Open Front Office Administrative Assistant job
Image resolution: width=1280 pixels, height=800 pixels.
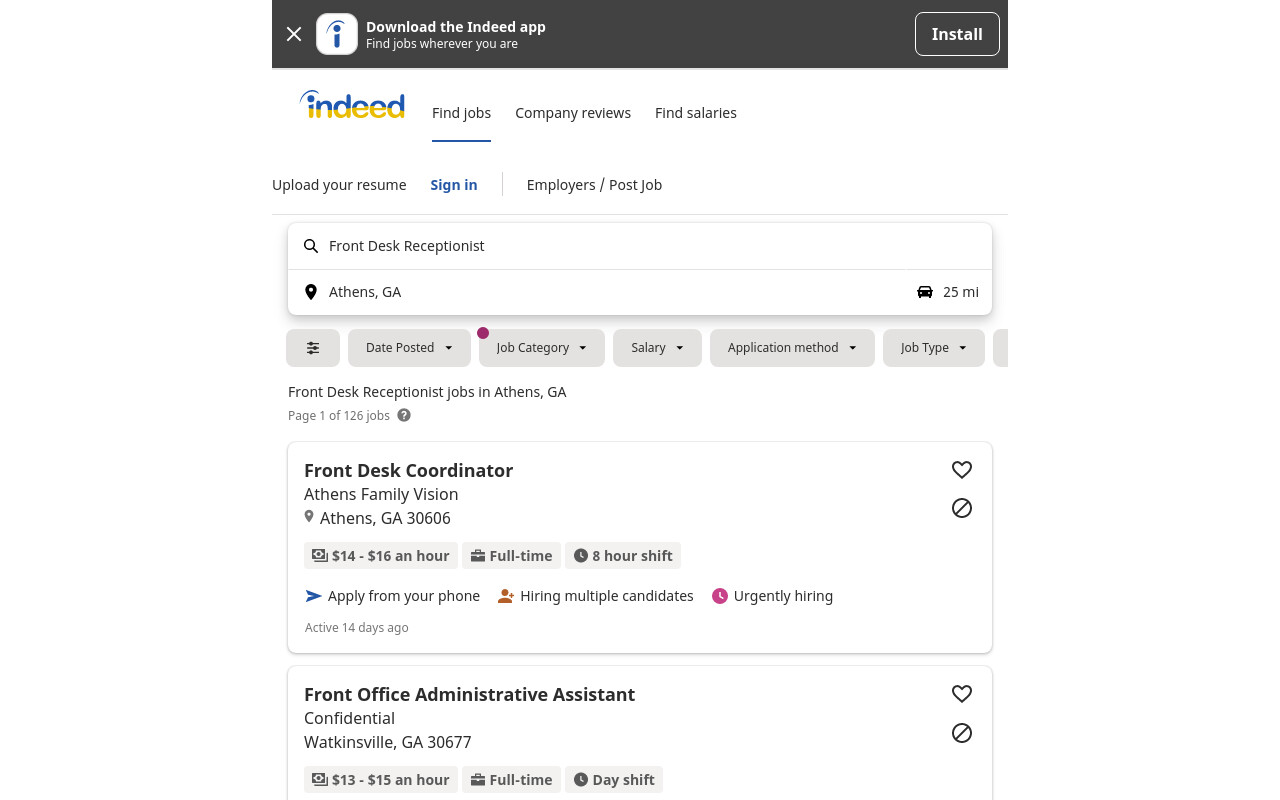[x=469, y=694]
